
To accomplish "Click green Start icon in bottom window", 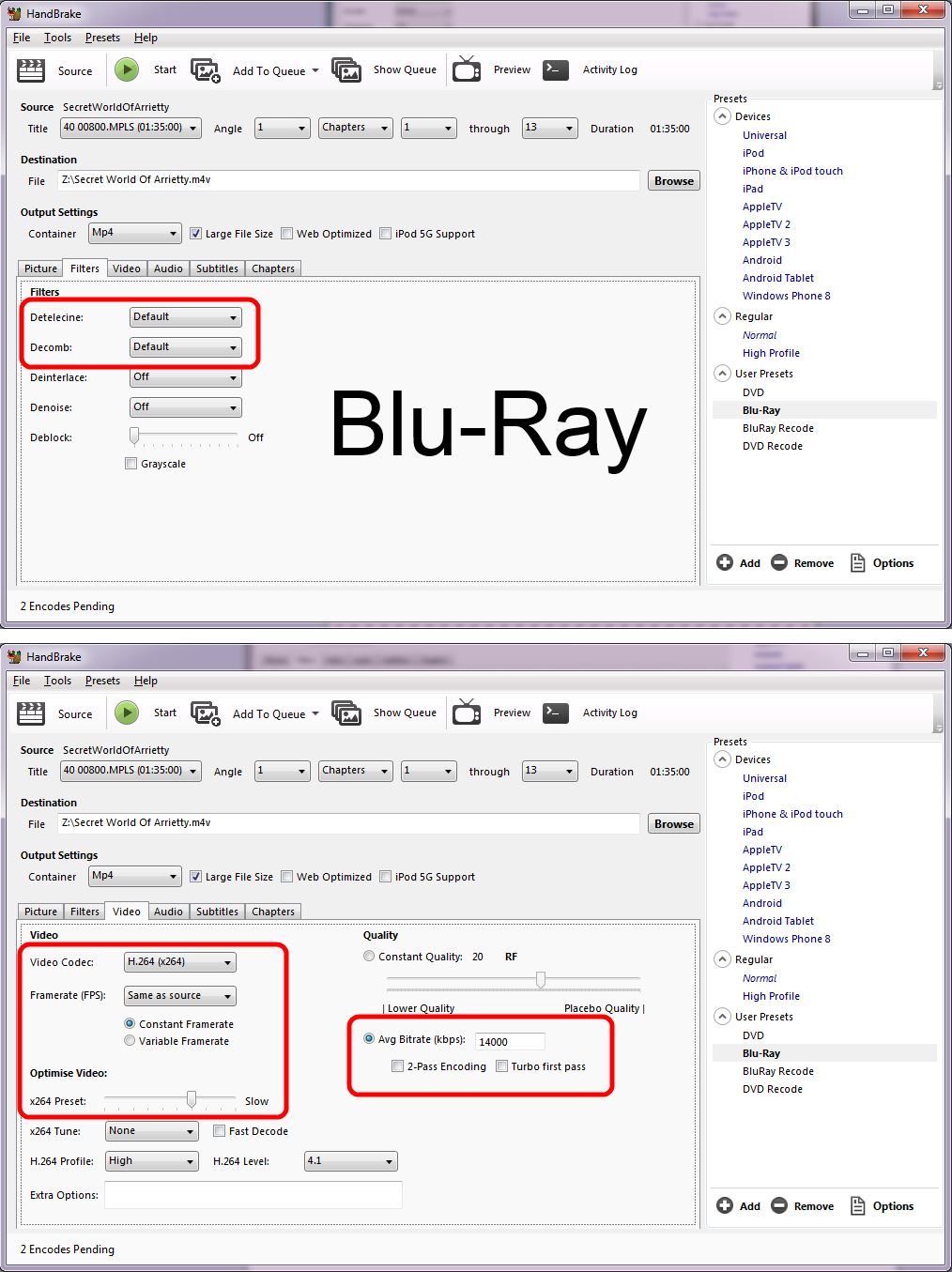I will click(126, 713).
